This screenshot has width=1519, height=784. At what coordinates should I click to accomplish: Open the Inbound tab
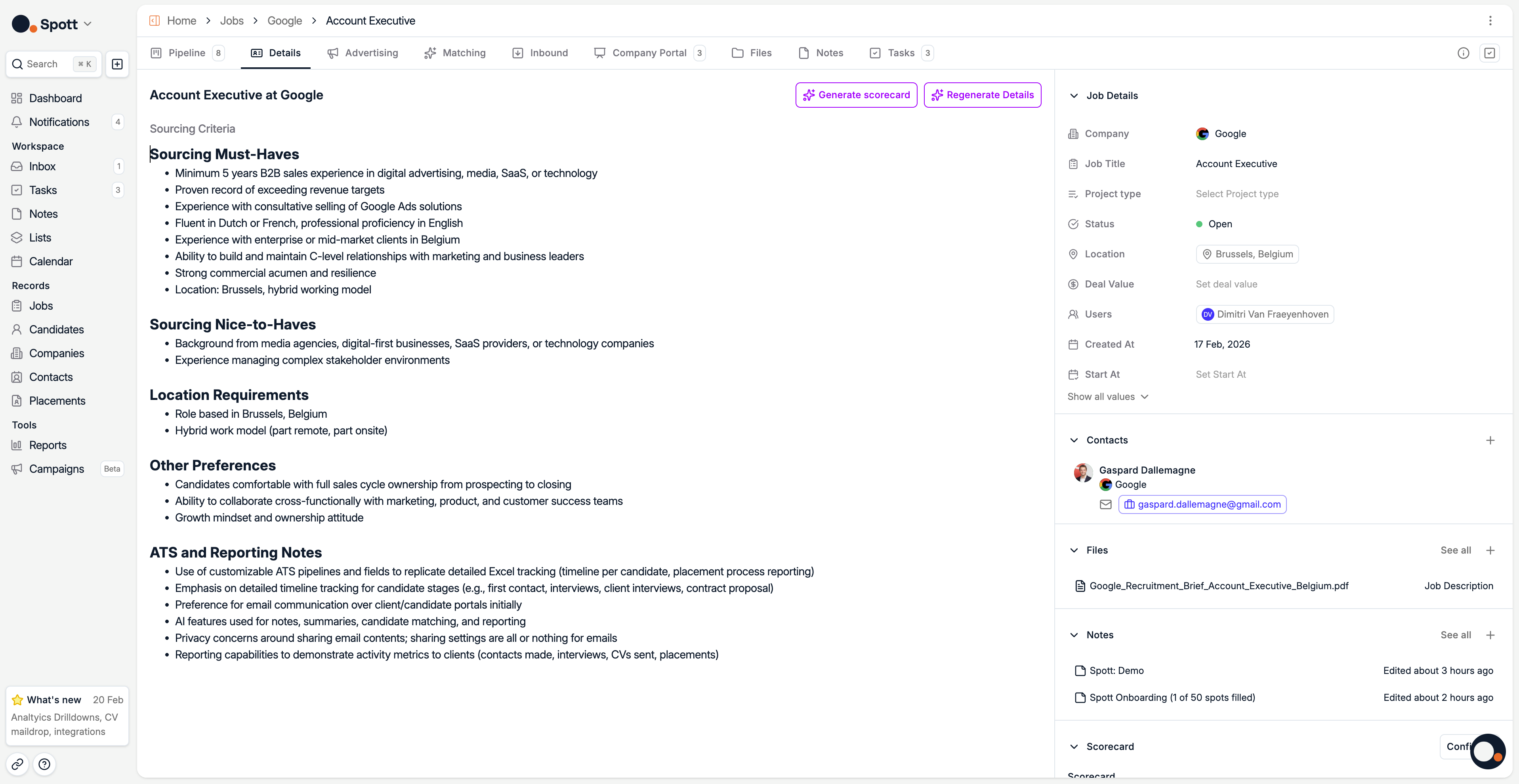[540, 53]
